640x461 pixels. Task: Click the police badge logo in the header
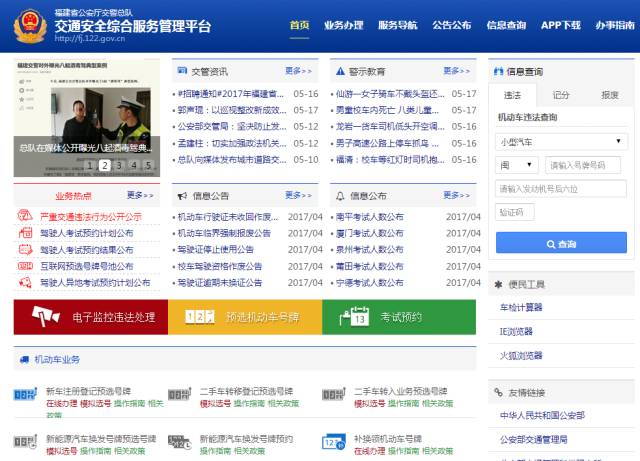click(x=30, y=26)
